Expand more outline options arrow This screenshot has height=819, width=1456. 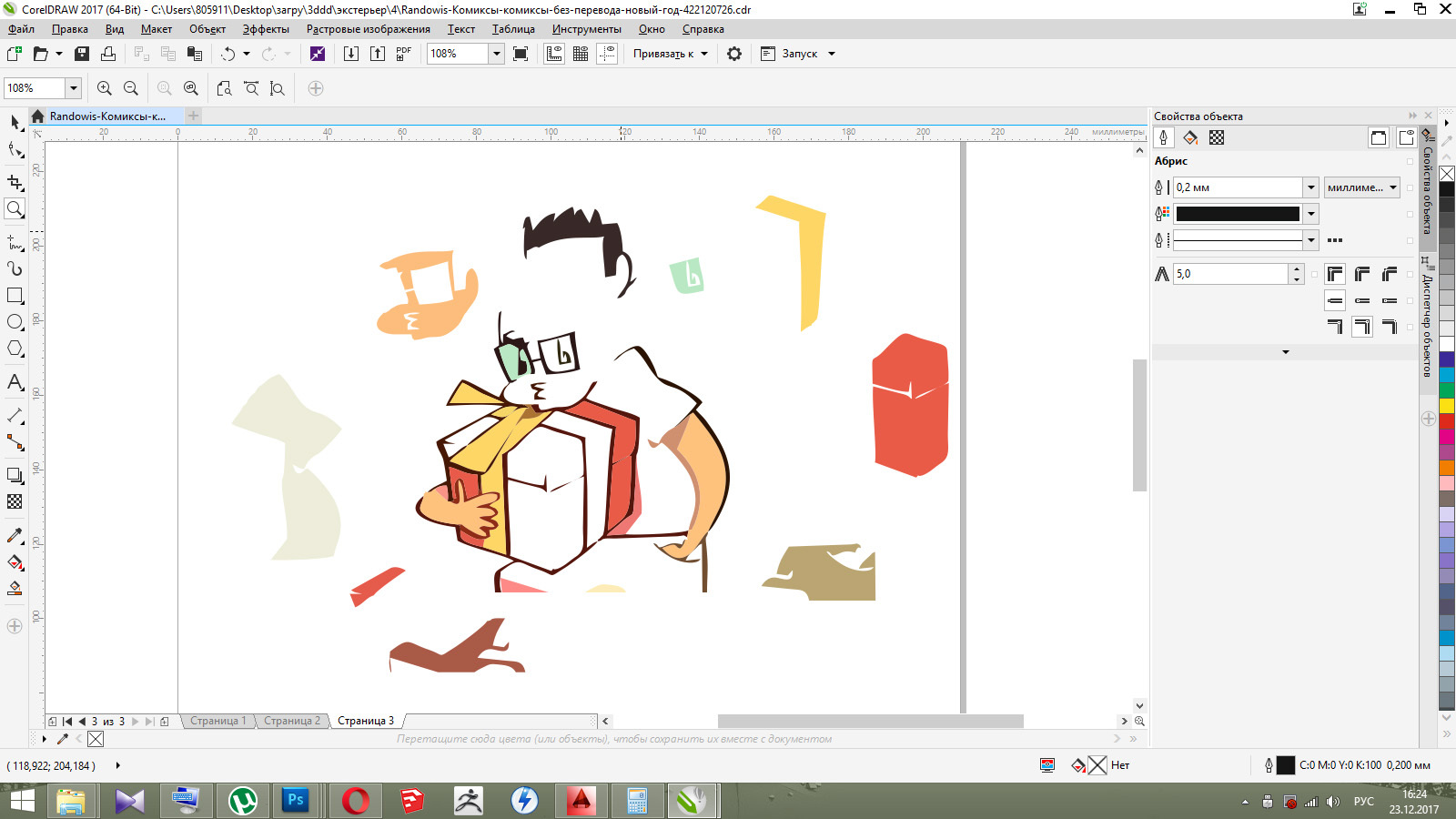(1285, 352)
